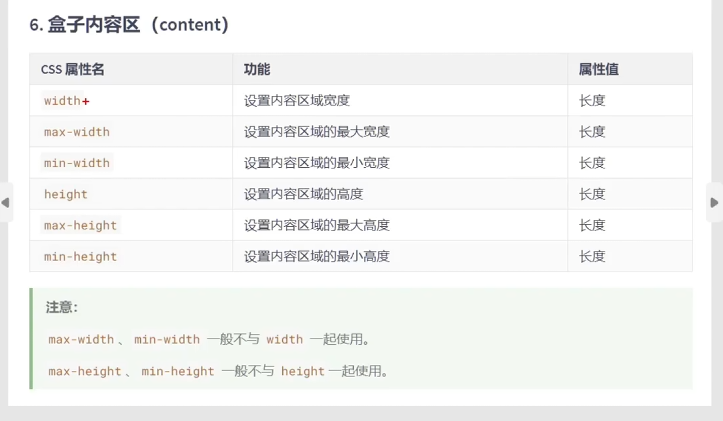The height and width of the screenshot is (421, 723).
Task: Click 'width' code in the note
Action: pyautogui.click(x=284, y=339)
